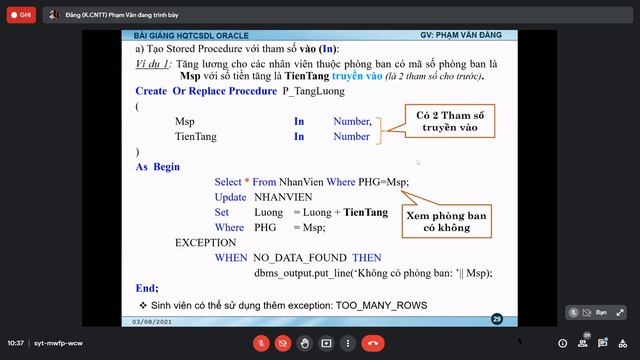This screenshot has width=640, height=360.
Task: Expand the self-view tile with the arrows icon
Action: 620,313
